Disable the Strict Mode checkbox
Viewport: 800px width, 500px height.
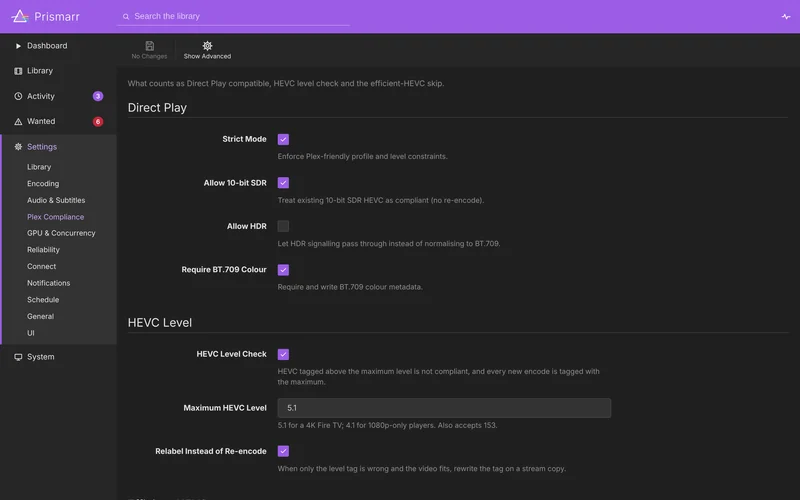point(283,139)
